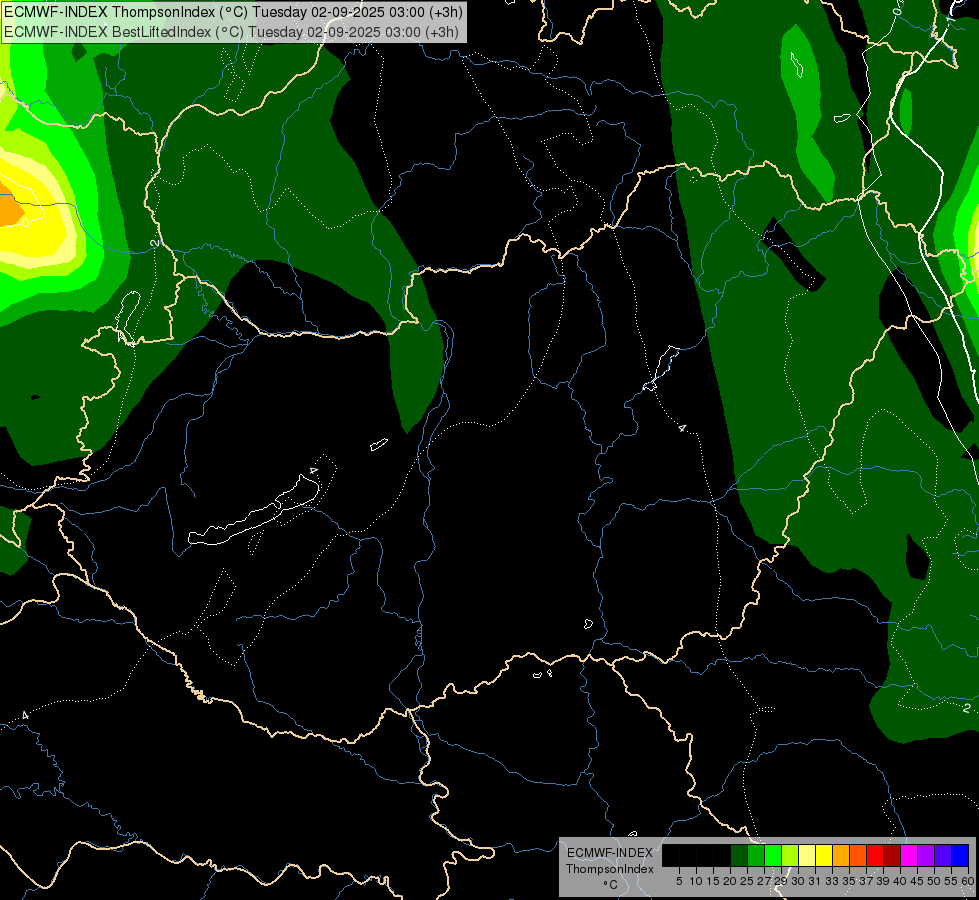The height and width of the screenshot is (900, 979).
Task: Click the legend tick value 25
Action: pyautogui.click(x=747, y=881)
